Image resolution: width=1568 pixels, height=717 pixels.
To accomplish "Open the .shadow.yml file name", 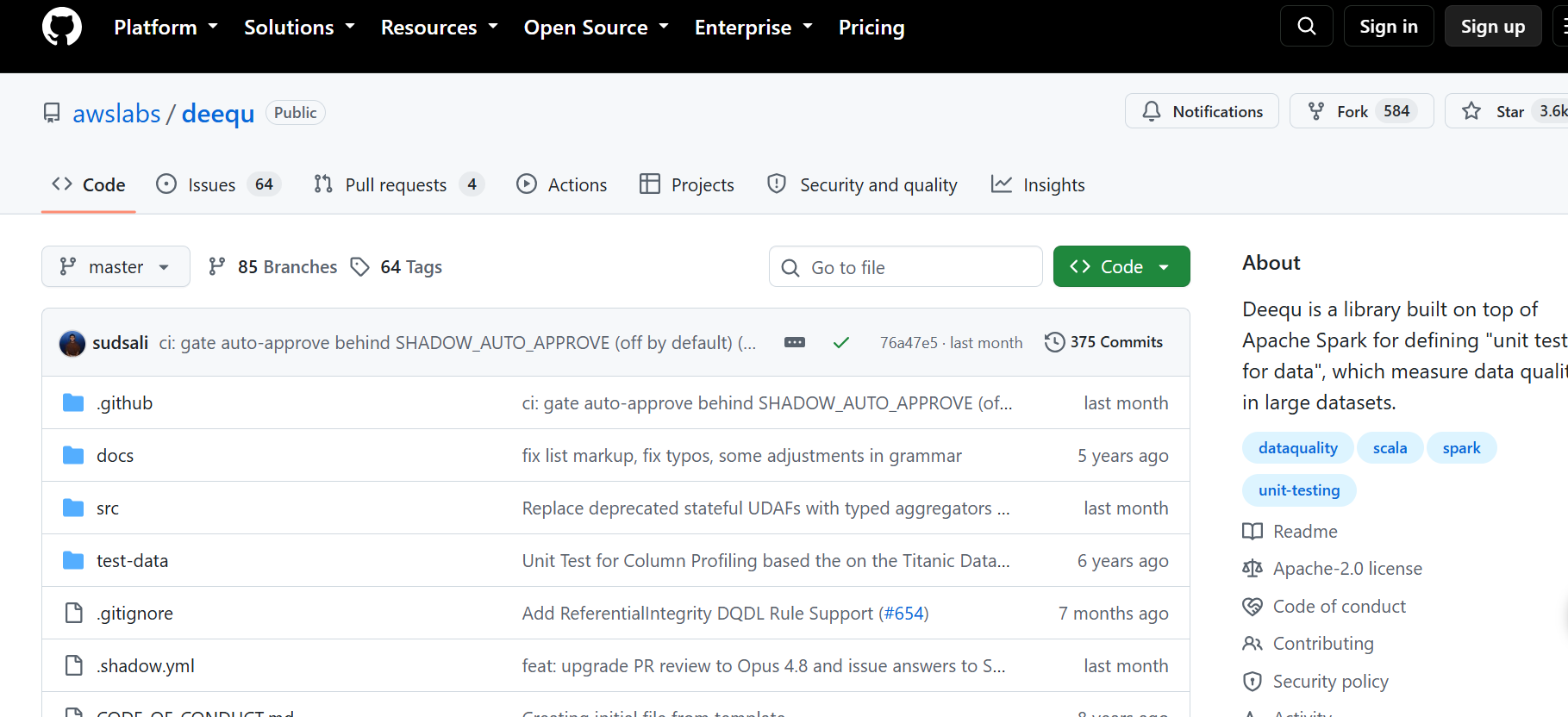I will [x=146, y=666].
